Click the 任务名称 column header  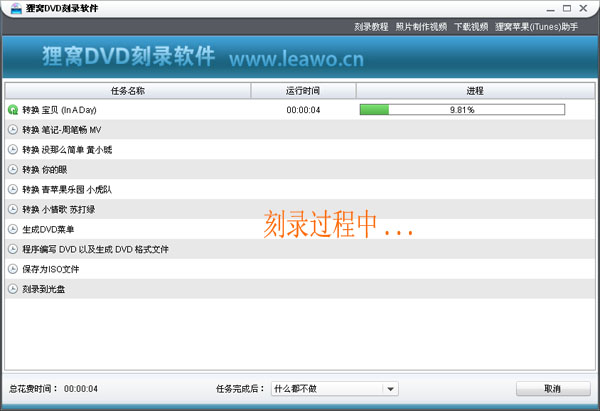click(128, 91)
